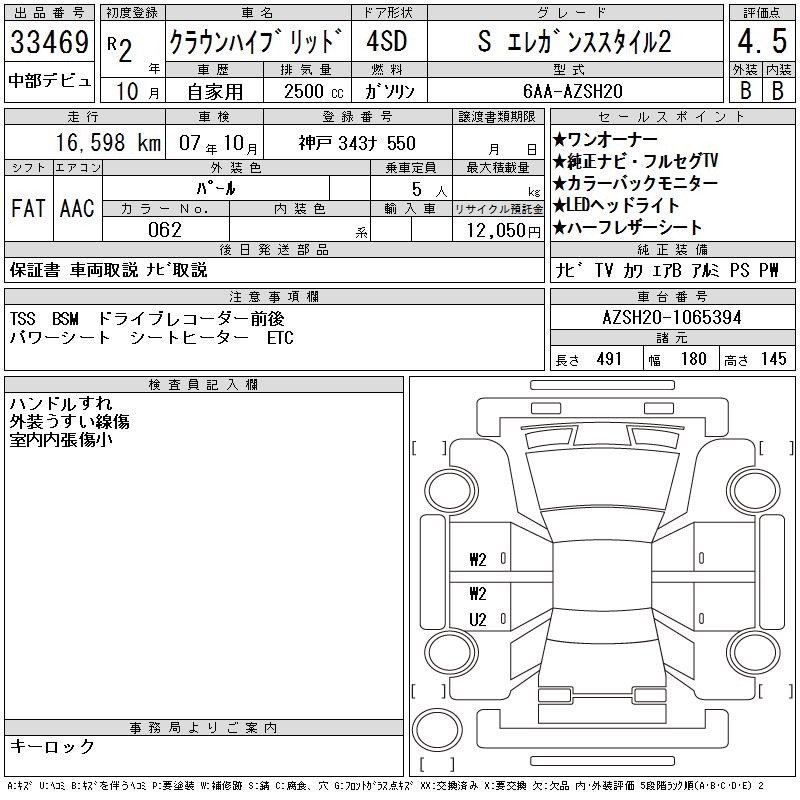Select the 5人 seating capacity value
Viewport: 800px width, 800px height.
click(429, 189)
